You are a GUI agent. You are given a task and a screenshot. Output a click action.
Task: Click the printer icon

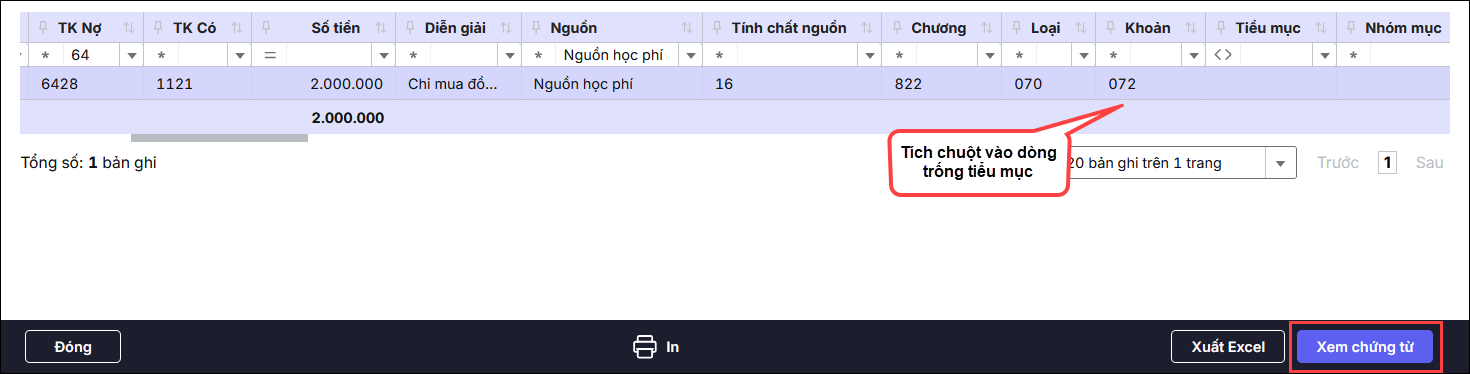pyautogui.click(x=645, y=347)
